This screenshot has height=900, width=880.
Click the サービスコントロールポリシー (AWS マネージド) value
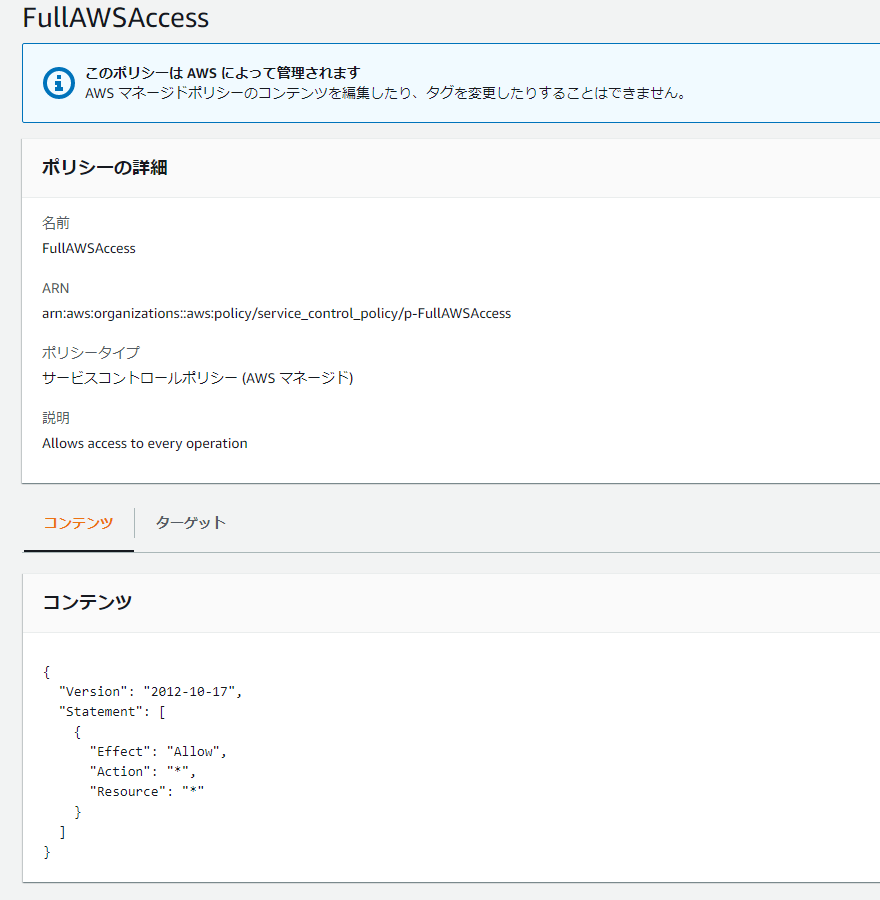coord(197,378)
